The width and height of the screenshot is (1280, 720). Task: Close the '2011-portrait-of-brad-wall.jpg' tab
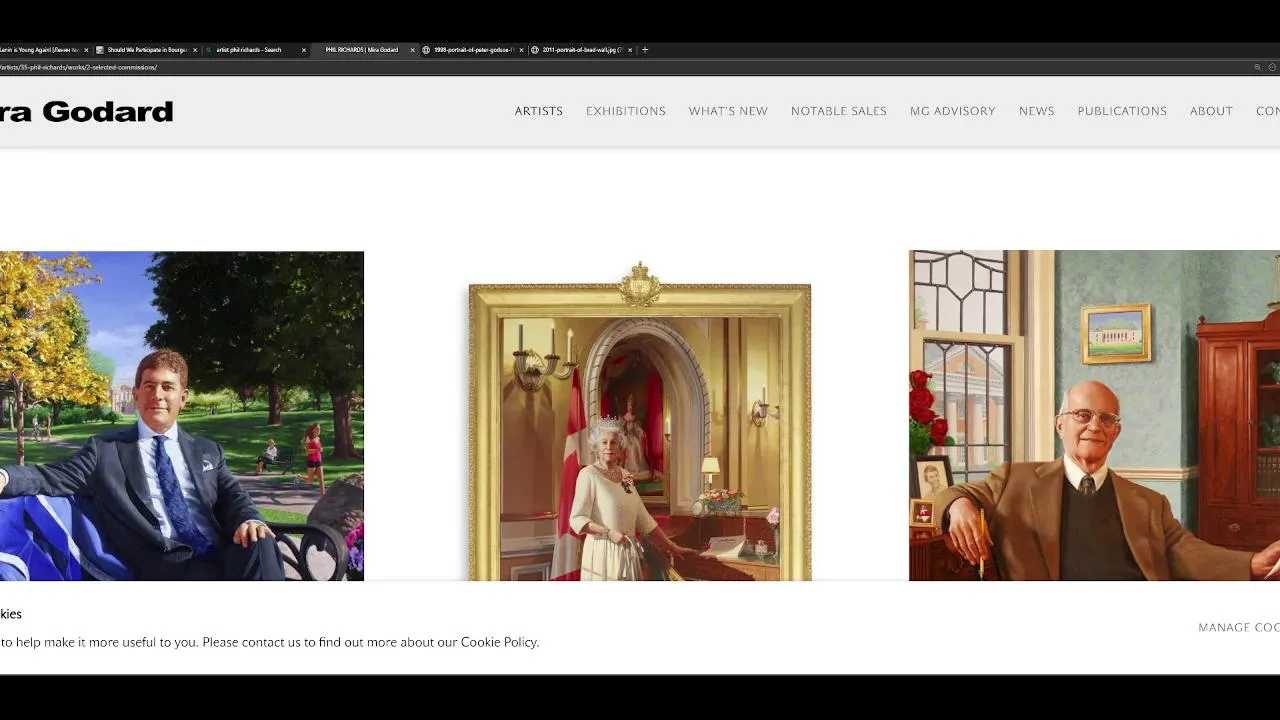click(x=630, y=50)
